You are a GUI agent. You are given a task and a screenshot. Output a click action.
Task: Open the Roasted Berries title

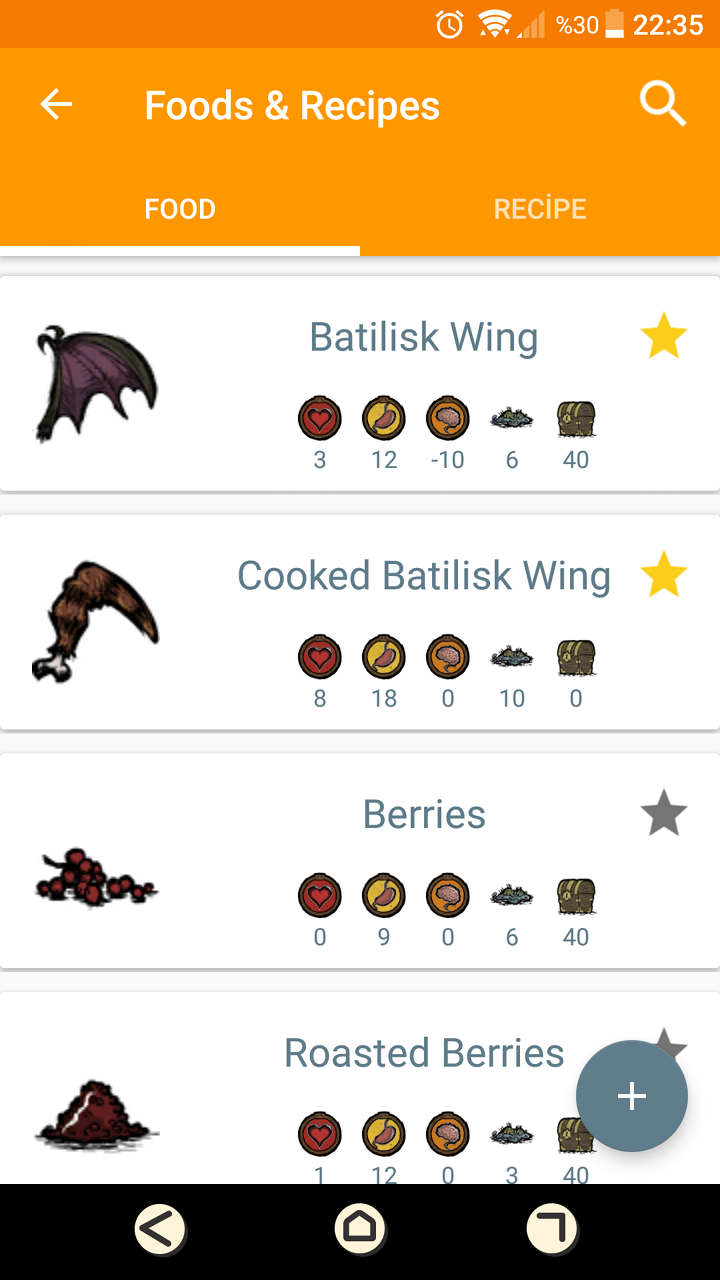pos(424,1053)
